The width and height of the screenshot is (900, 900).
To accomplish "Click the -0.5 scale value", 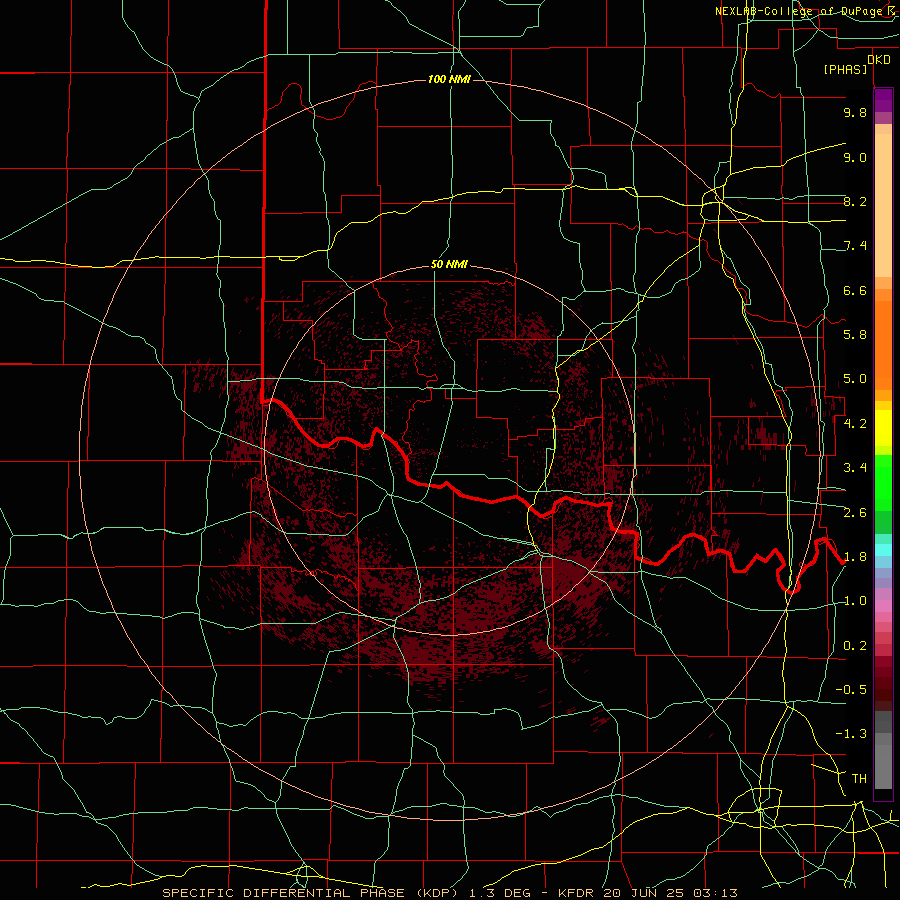I will tap(851, 690).
